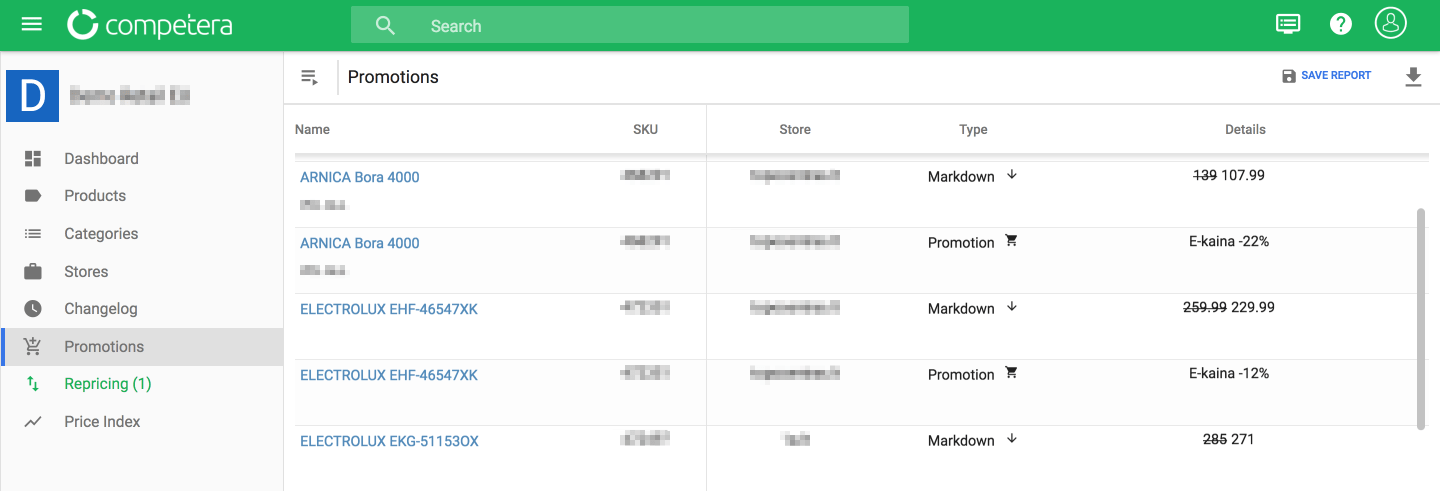Click the Categories list icon
The height and width of the screenshot is (491, 1440).
[x=33, y=233]
